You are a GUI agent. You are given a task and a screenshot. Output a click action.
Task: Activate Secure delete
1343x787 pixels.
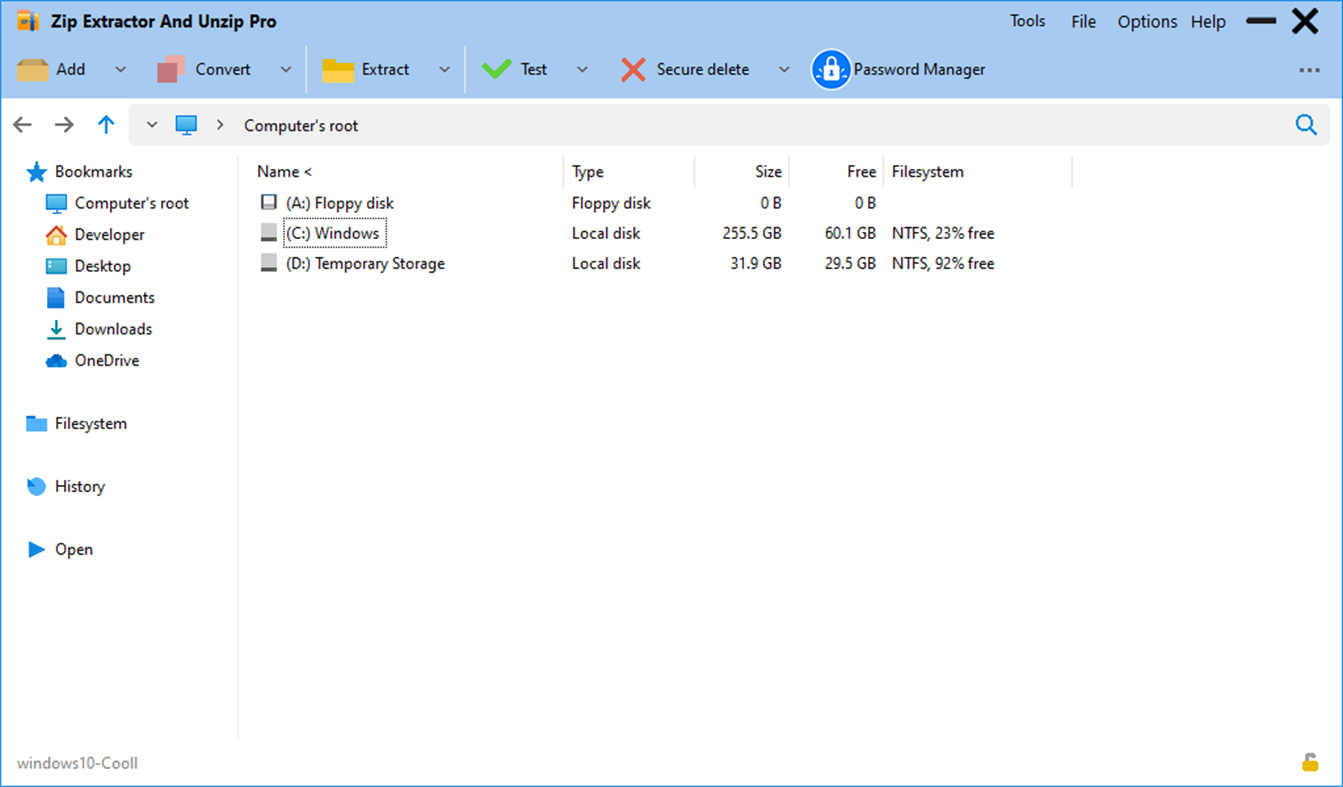tap(685, 69)
